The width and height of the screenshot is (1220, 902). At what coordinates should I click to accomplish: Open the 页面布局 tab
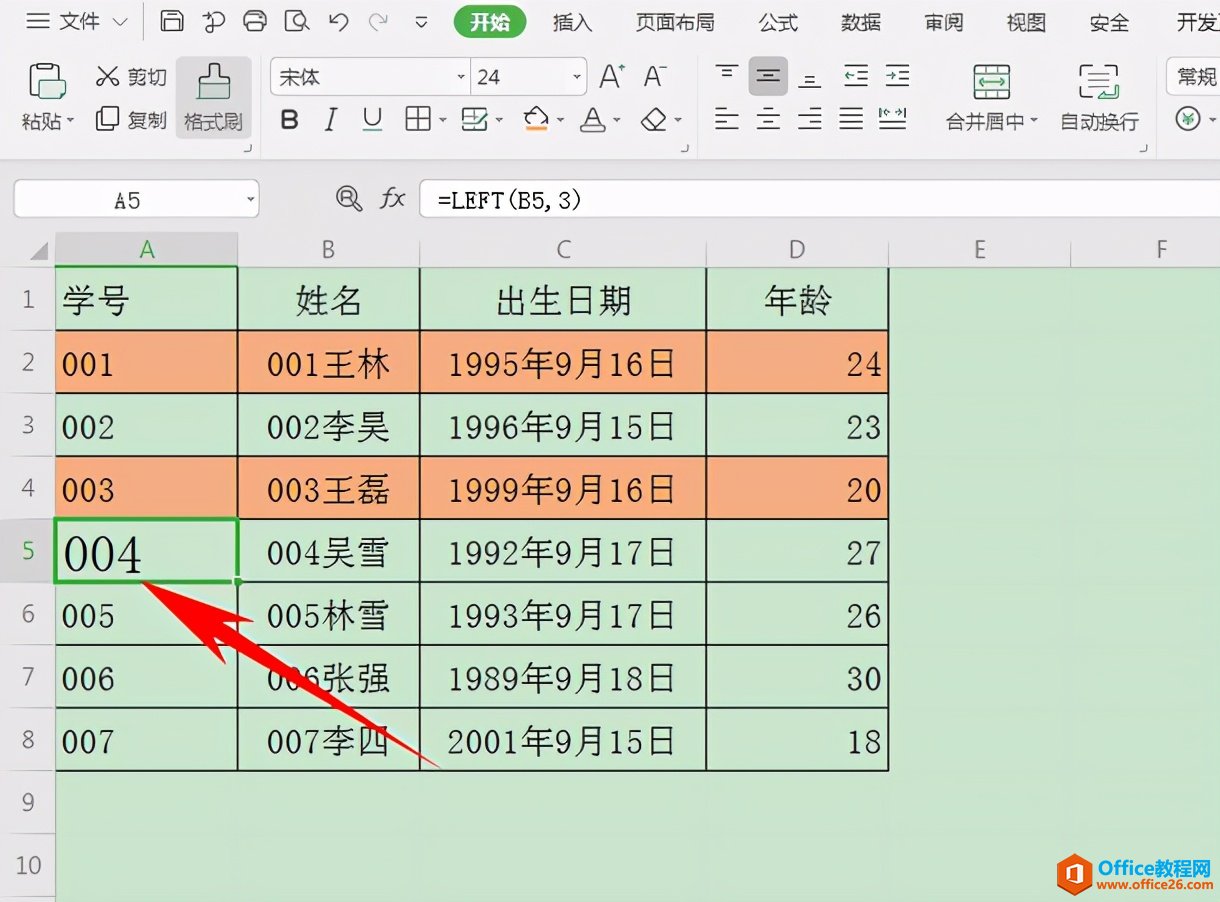[675, 22]
